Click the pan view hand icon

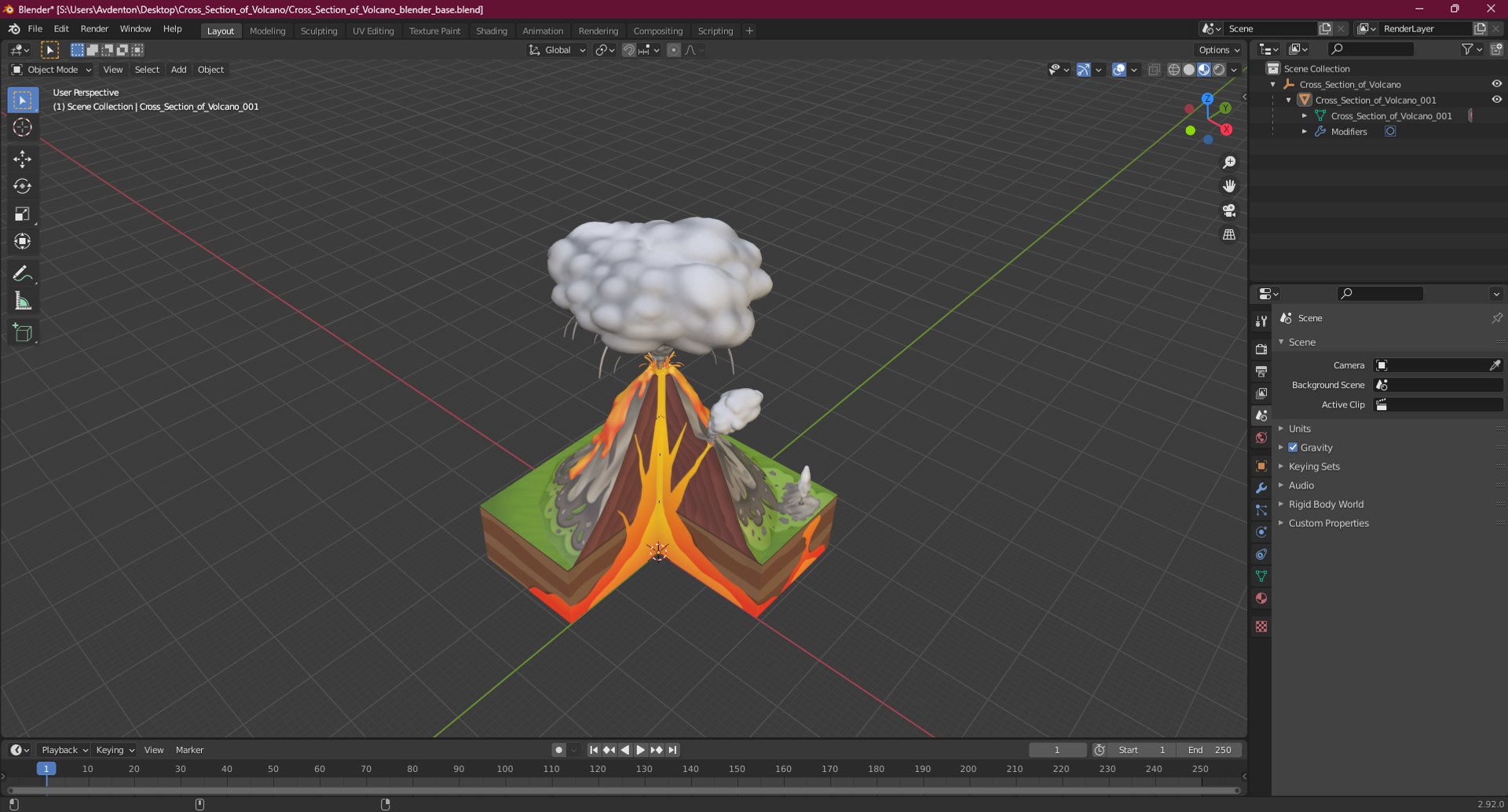[1229, 186]
